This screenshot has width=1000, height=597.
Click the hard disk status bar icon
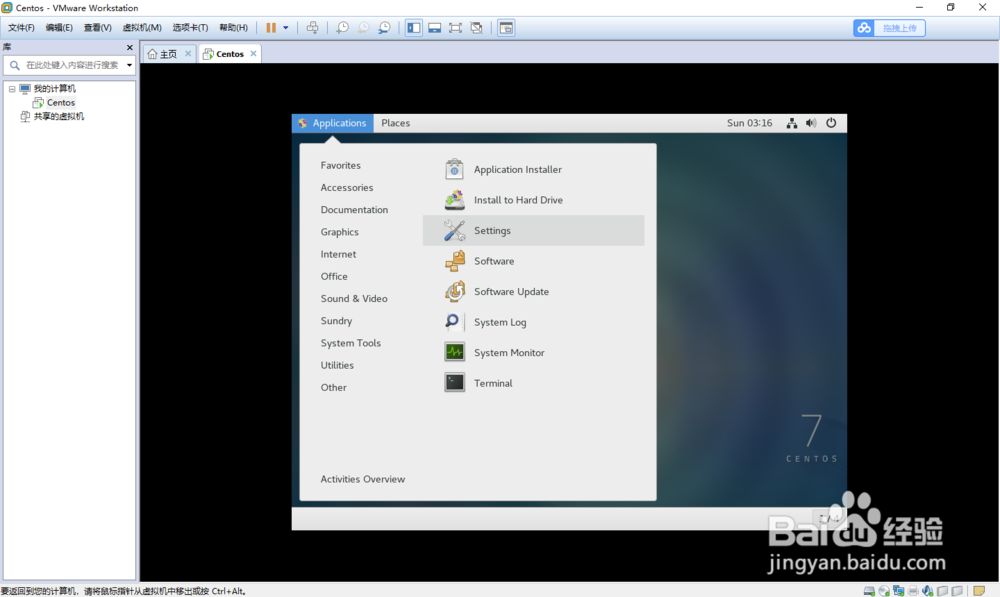[x=869, y=591]
